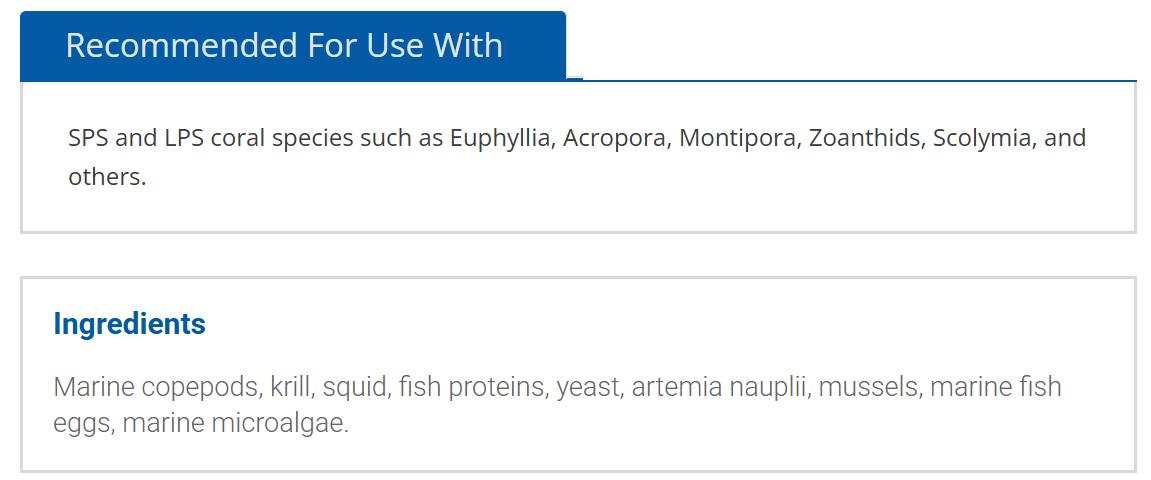The width and height of the screenshot is (1151, 480).
Task: Click SPS at the start of description
Action: coord(88,138)
